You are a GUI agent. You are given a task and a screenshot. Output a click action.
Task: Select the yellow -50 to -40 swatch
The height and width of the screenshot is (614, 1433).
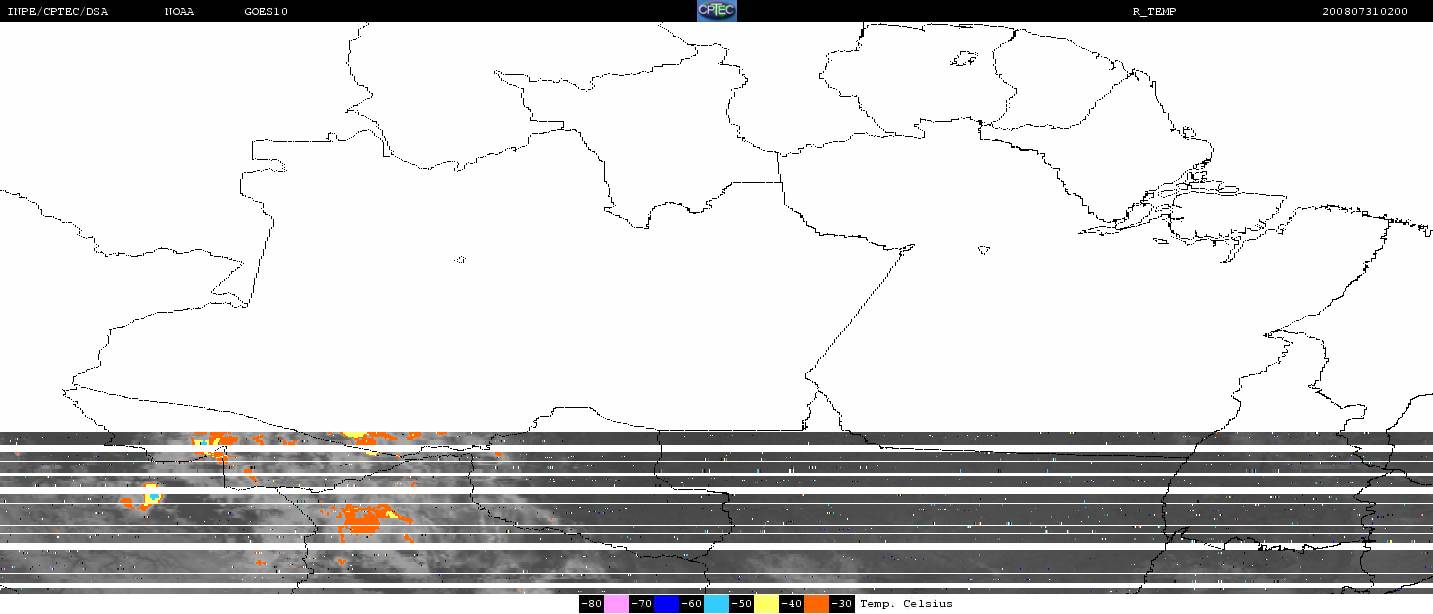coord(766,604)
